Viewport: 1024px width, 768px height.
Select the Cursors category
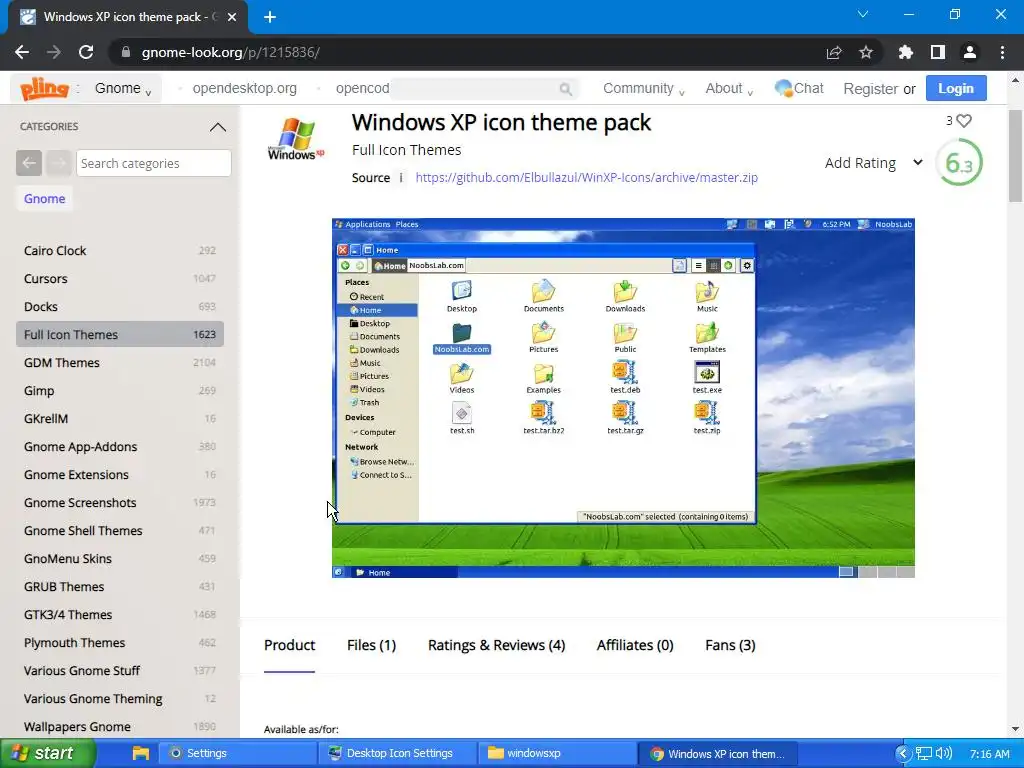120,279
